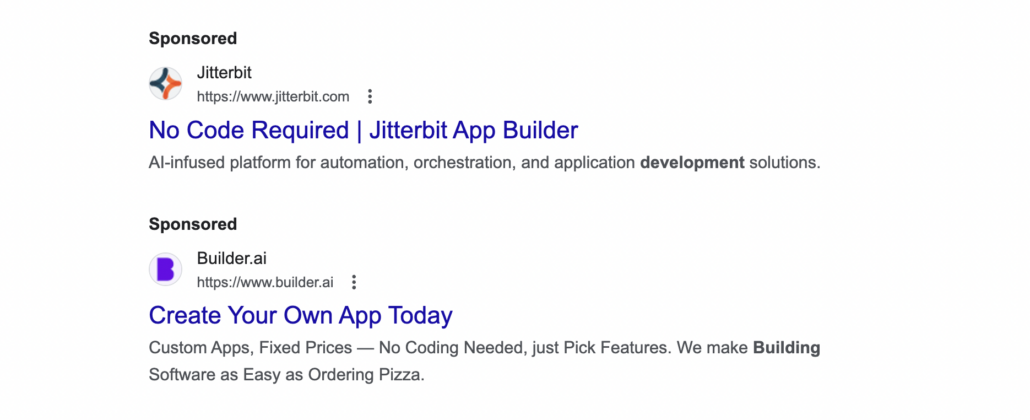Viewport: 1030px width, 420px height.
Task: Click the bold word 'Building'
Action: pyautogui.click(x=786, y=348)
